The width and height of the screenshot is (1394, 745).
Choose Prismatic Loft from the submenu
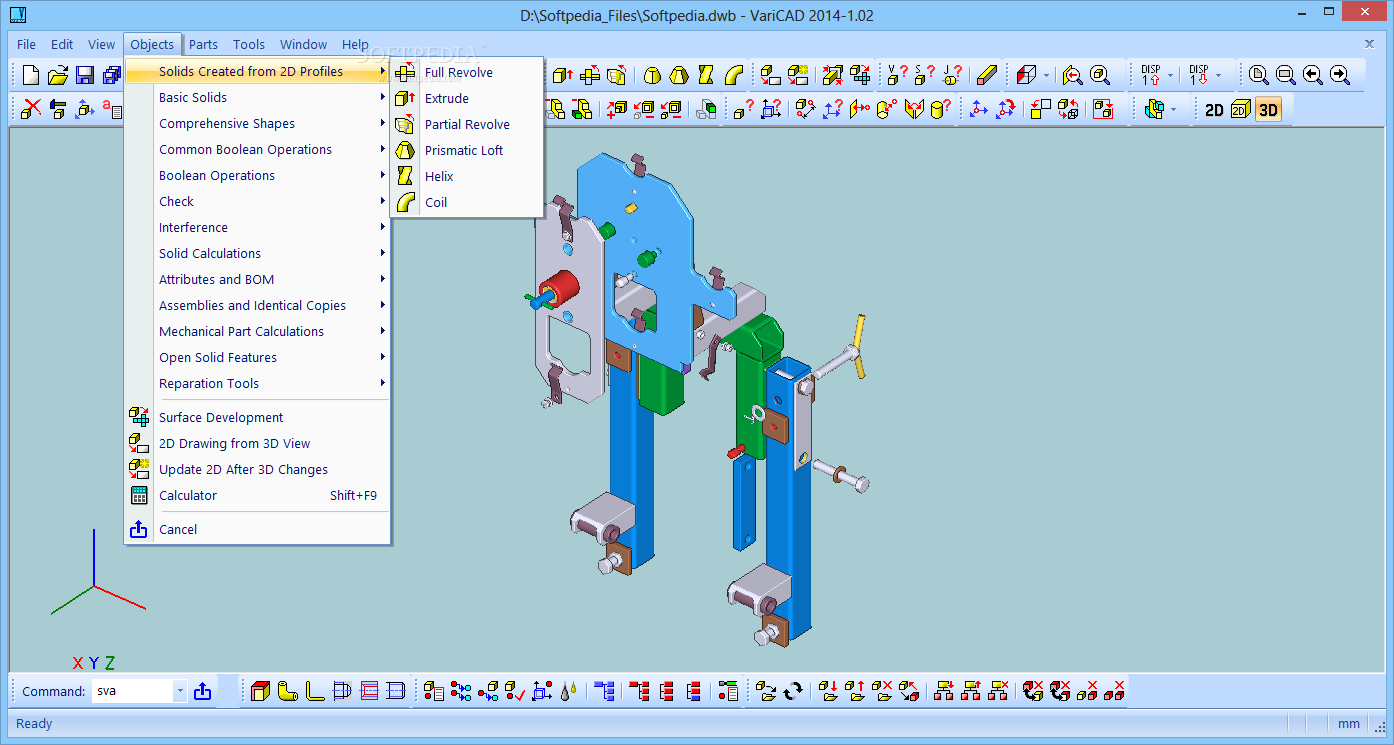(x=467, y=150)
